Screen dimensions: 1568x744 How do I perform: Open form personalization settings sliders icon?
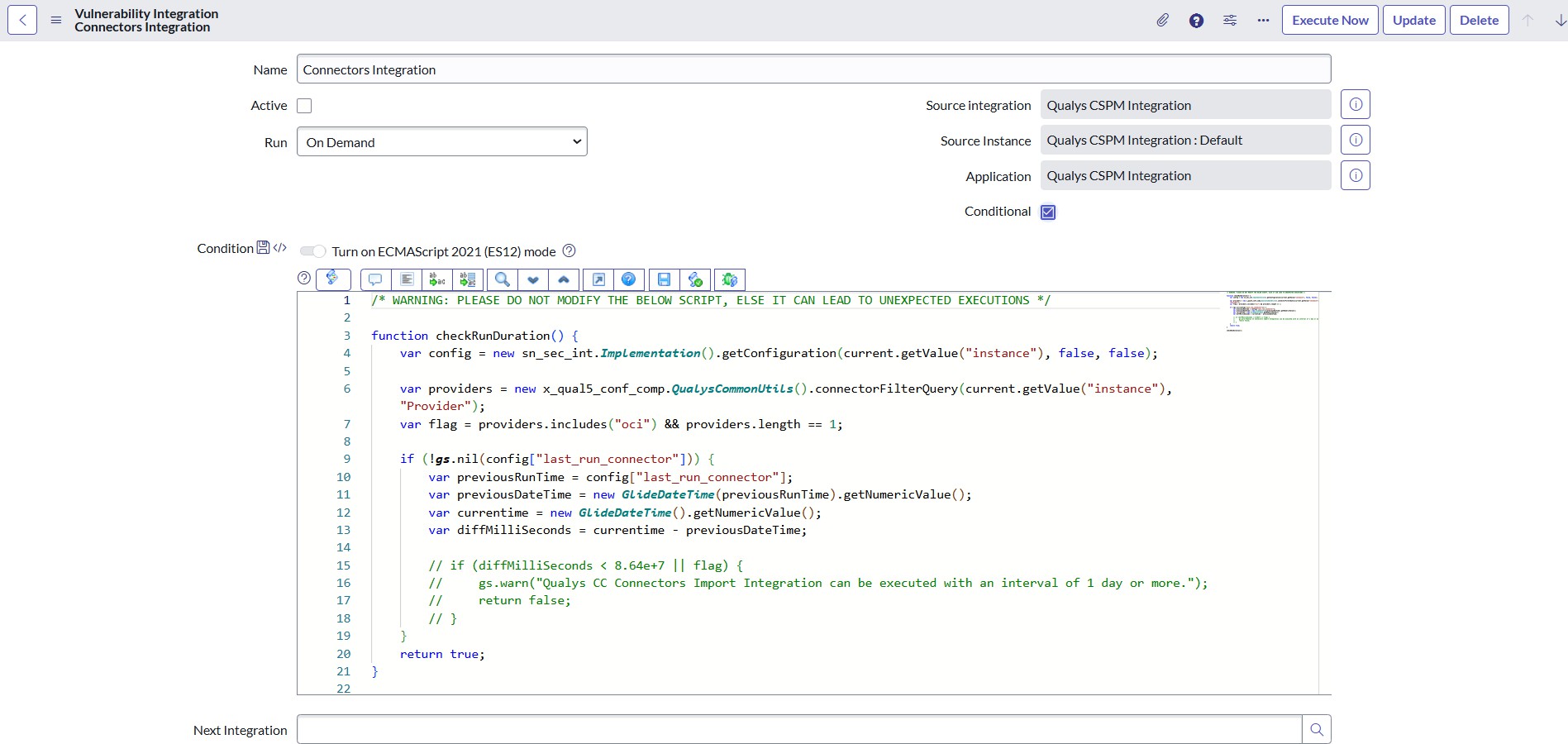pos(1230,20)
